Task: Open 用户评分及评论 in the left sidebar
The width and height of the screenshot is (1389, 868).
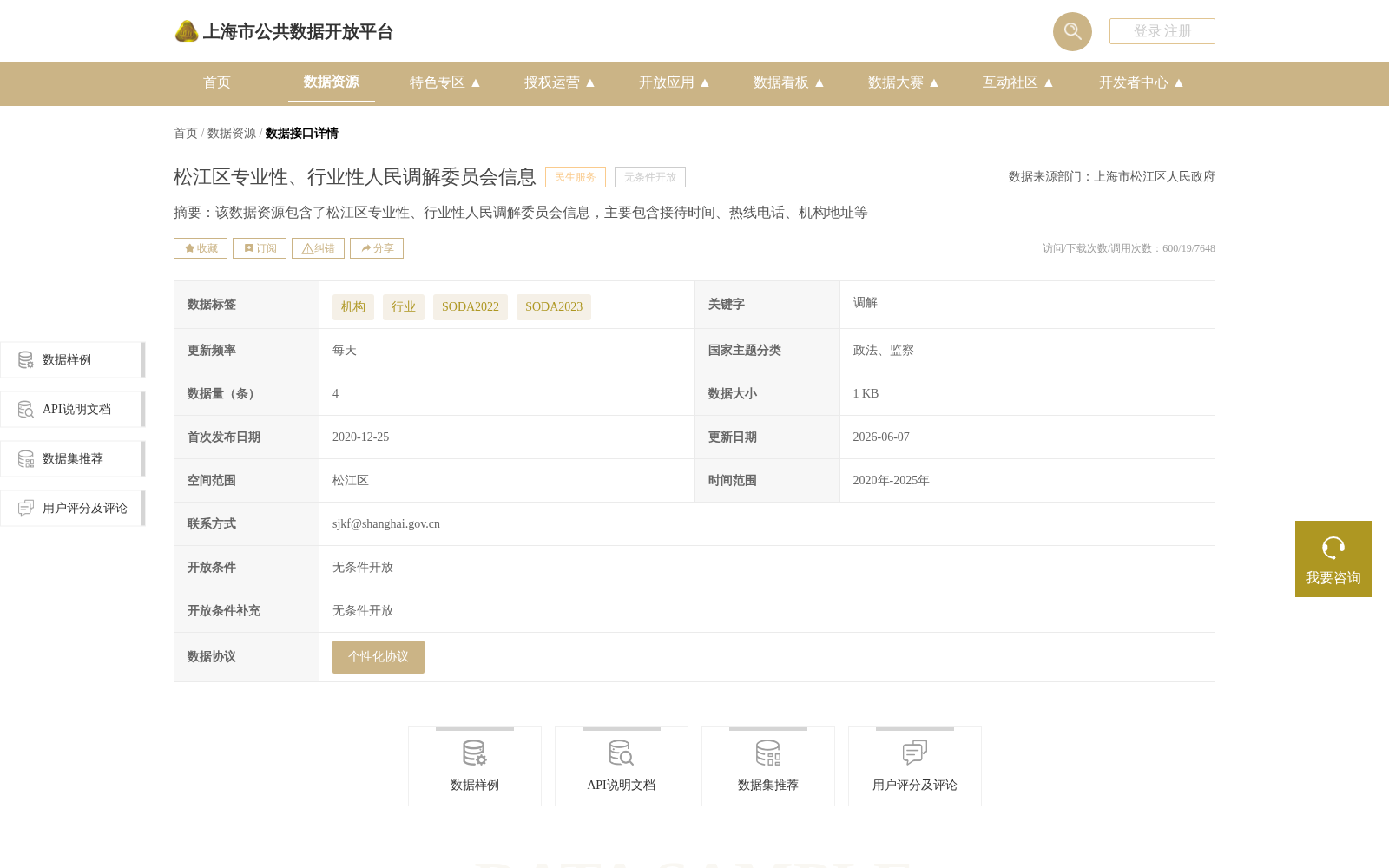Action: point(73,509)
